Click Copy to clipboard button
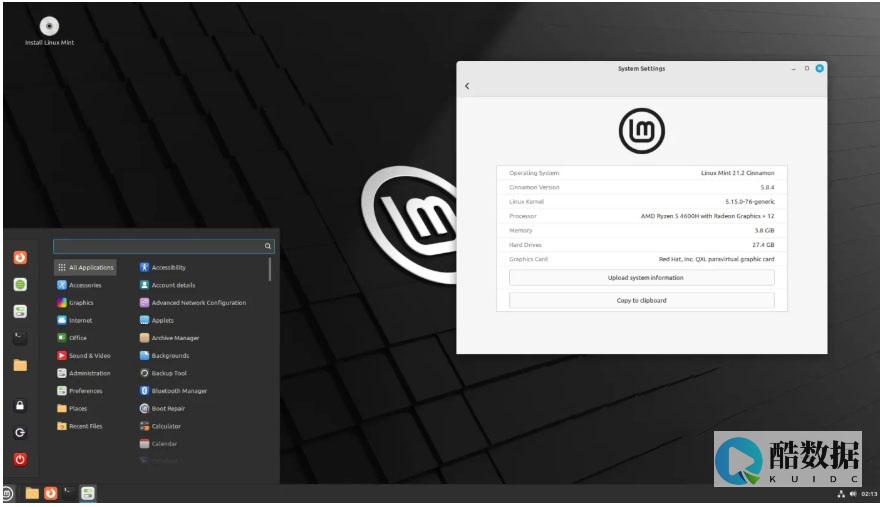Viewport: 882px width, 507px height. [641, 300]
